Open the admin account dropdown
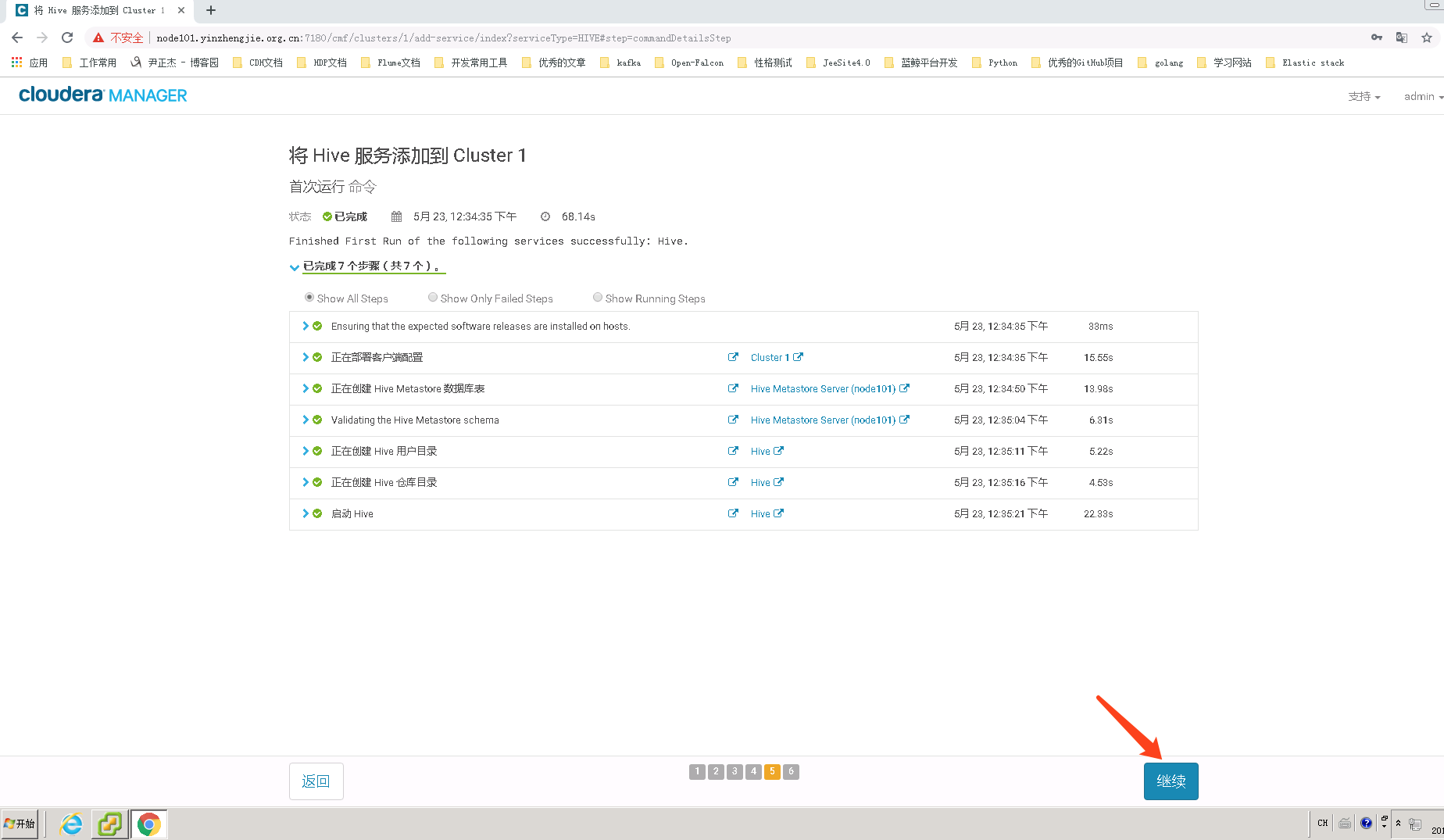Viewport: 1444px width, 840px height. click(1422, 96)
